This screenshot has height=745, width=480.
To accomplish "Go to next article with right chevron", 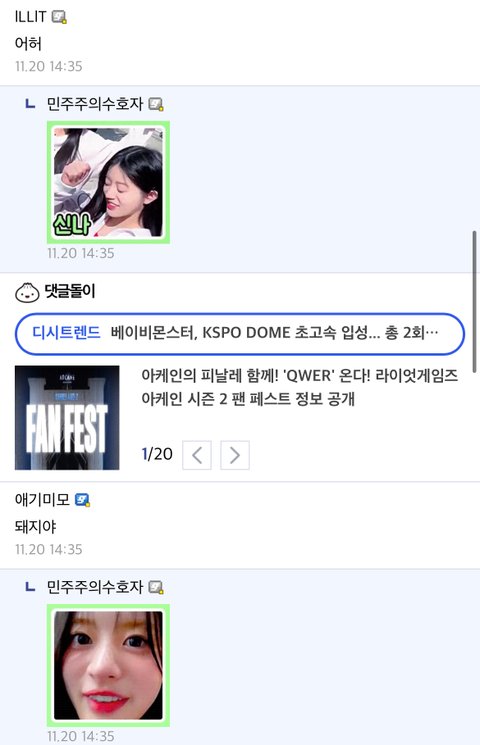I will [x=235, y=455].
